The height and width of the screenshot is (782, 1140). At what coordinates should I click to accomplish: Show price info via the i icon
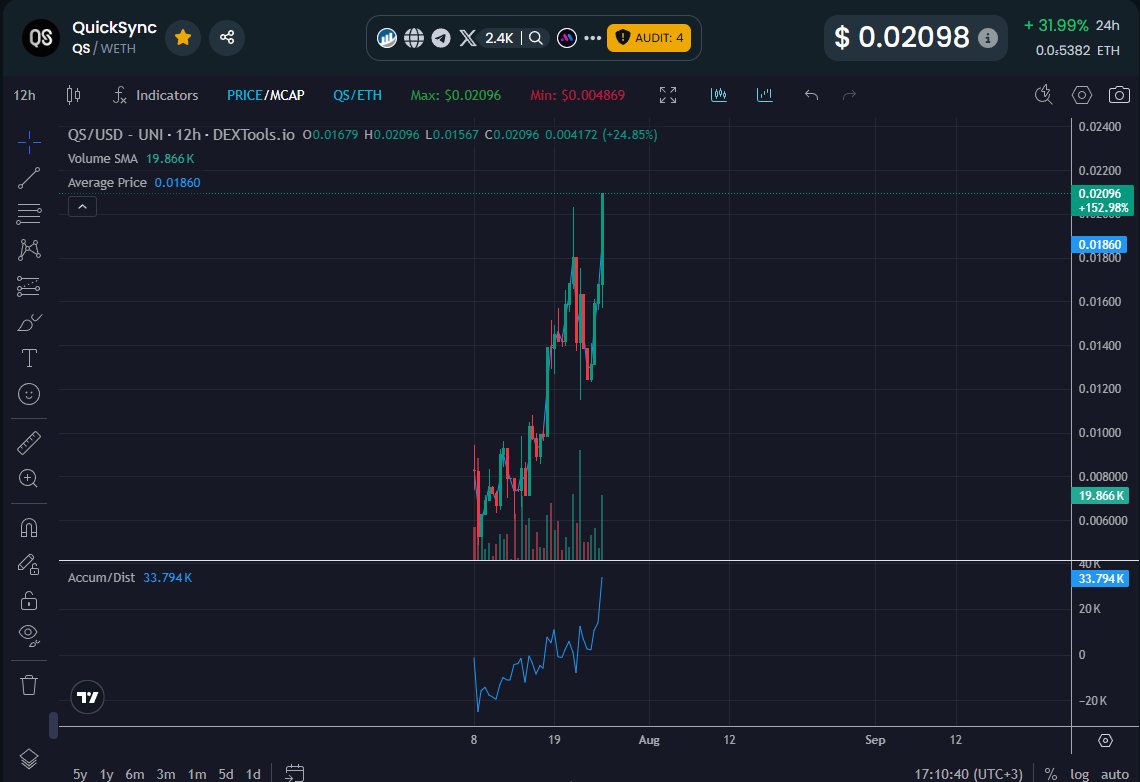[987, 38]
